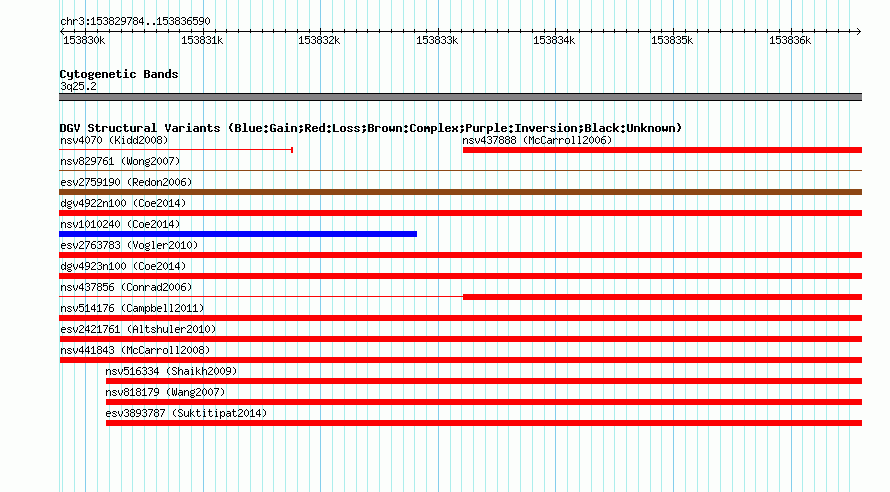Image resolution: width=890 pixels, height=492 pixels.
Task: Click the 153836k ruler tick label
Action: pos(790,40)
